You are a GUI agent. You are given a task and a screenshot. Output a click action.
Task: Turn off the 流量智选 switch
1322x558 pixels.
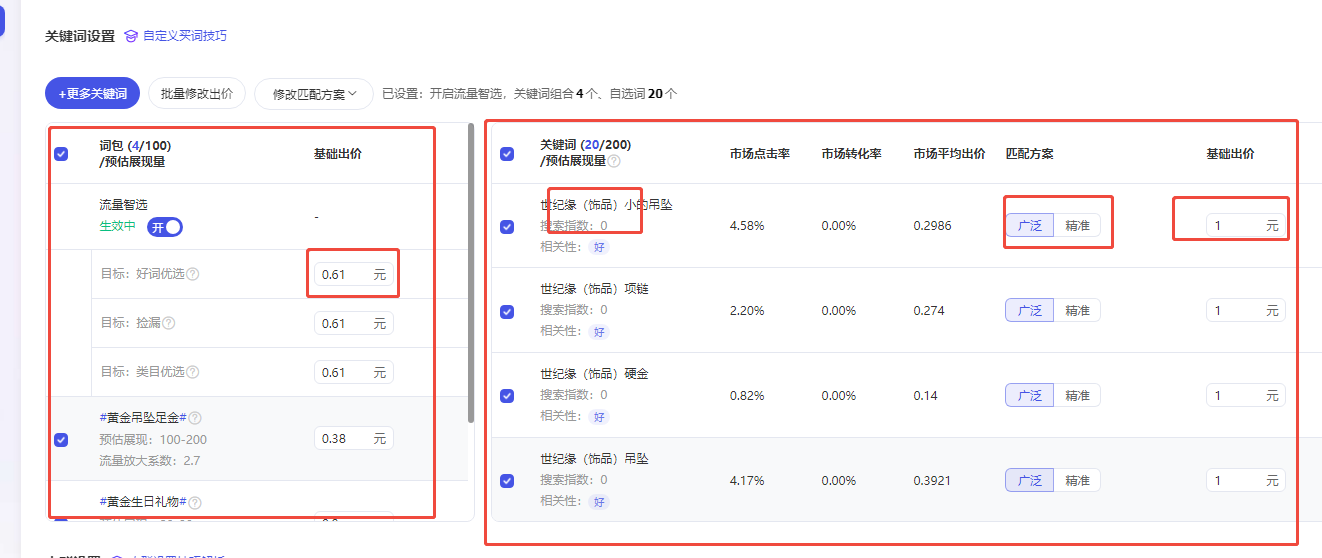165,227
